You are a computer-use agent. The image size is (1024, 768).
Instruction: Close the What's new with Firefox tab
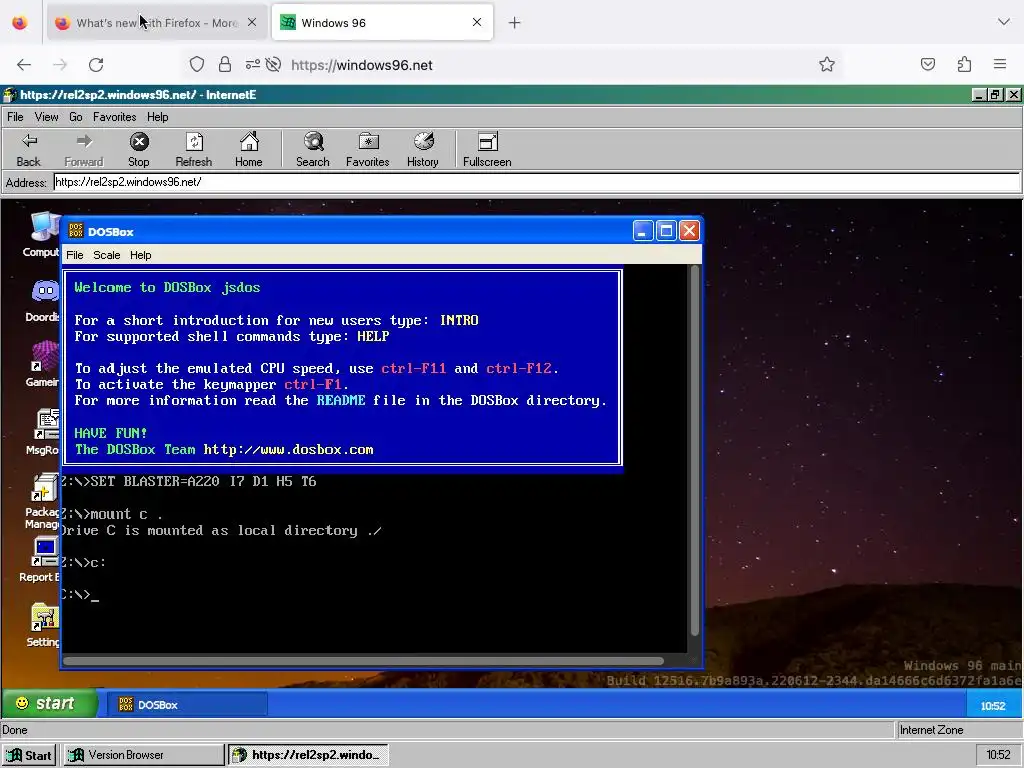[x=252, y=22]
